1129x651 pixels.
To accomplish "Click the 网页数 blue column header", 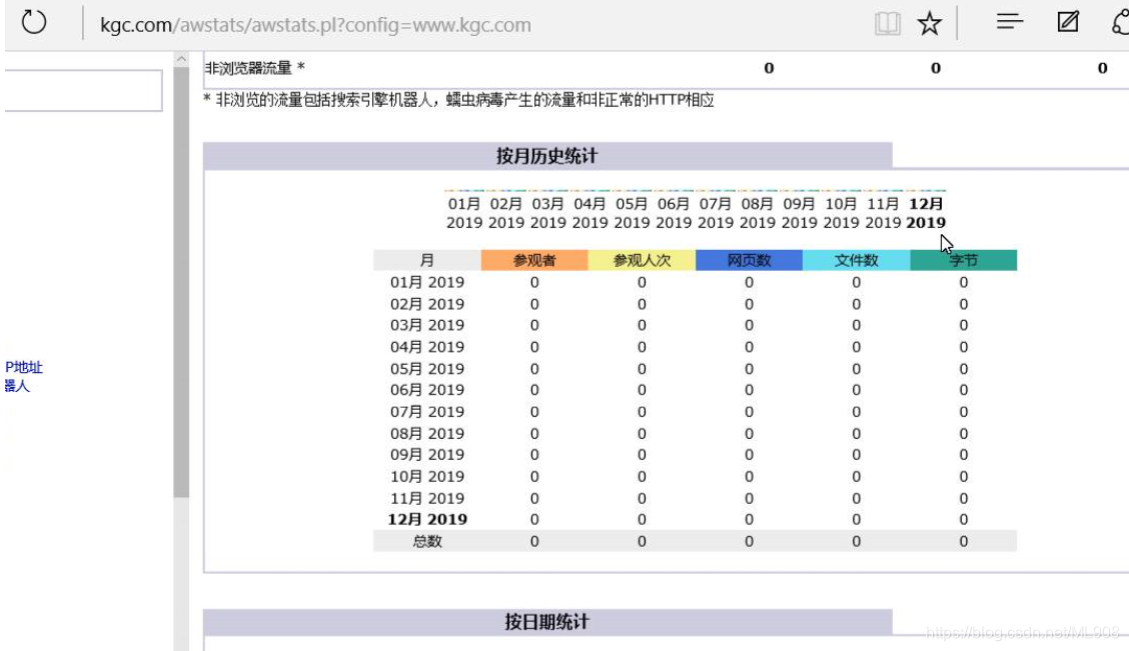I will tap(749, 260).
